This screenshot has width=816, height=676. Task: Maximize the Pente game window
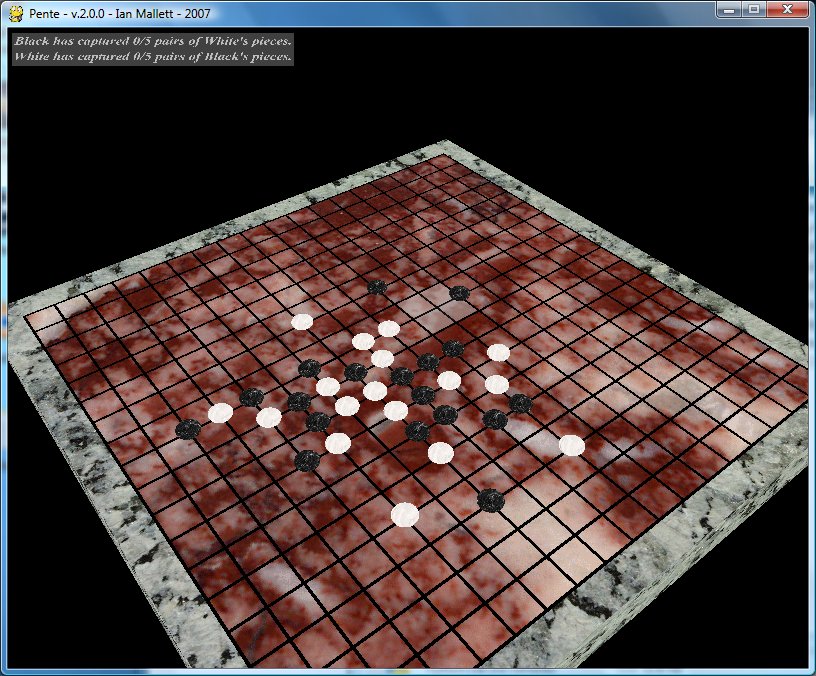tap(755, 9)
